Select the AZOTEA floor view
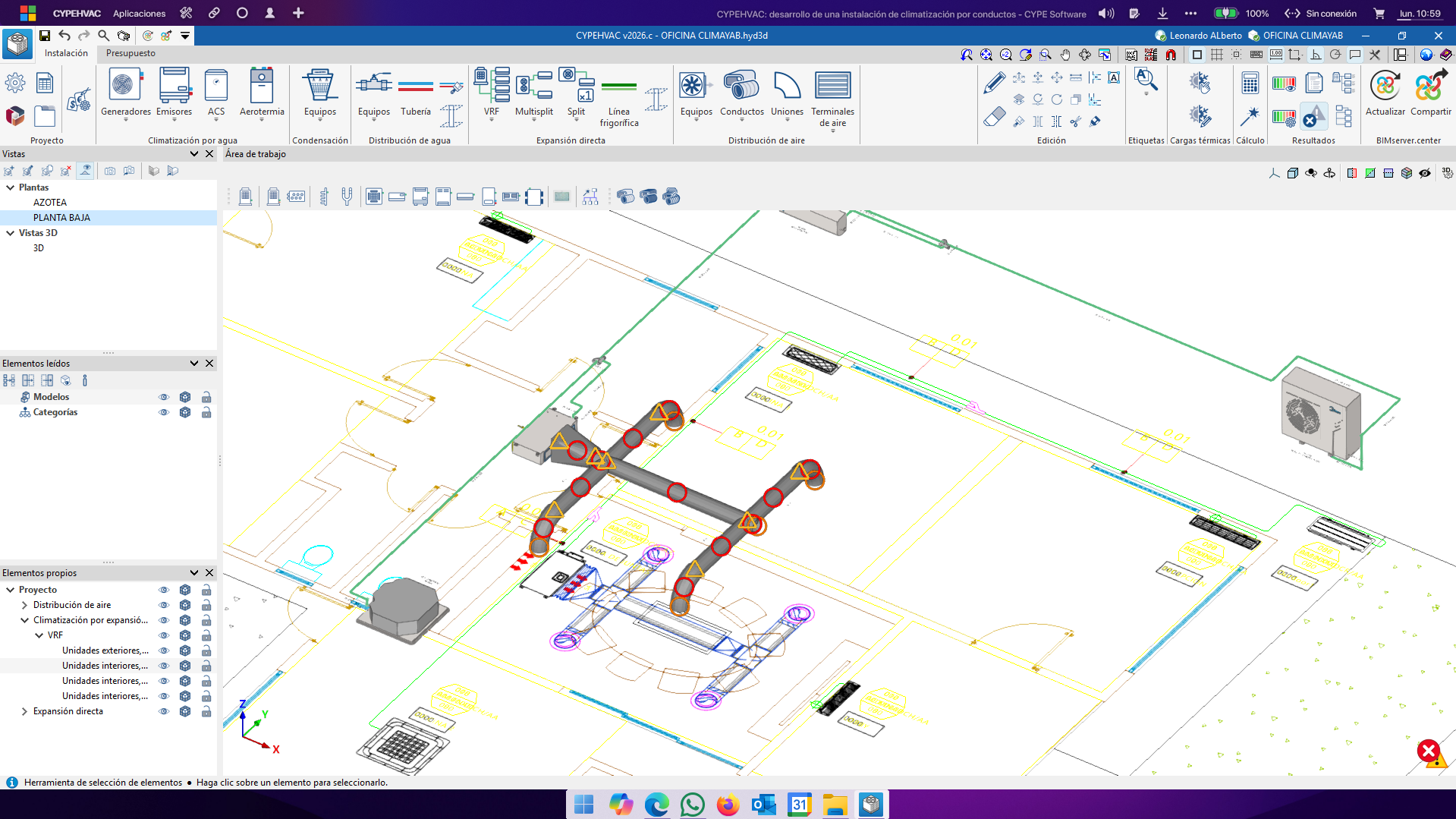1456x819 pixels. click(50, 203)
